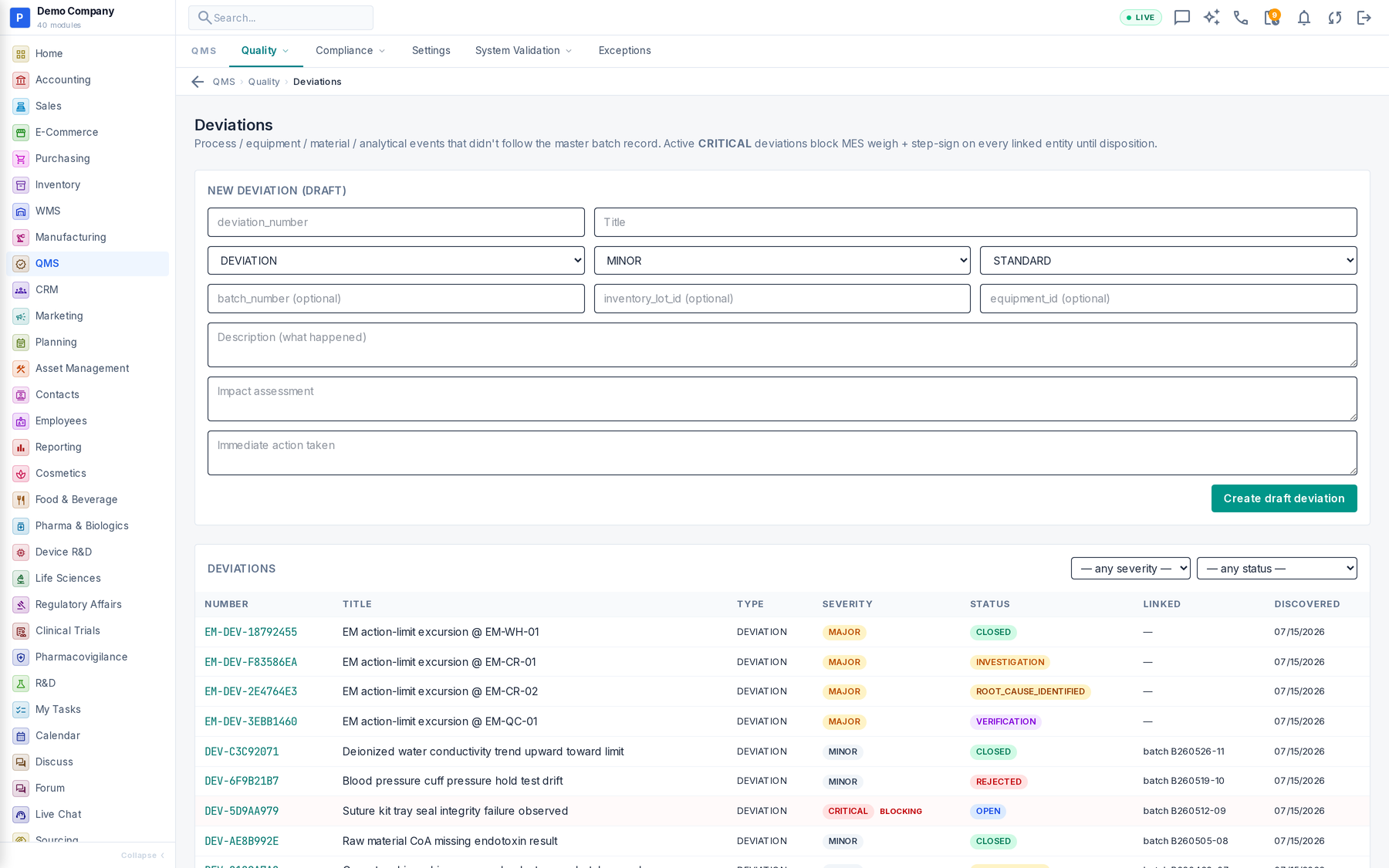The height and width of the screenshot is (868, 1389).
Task: Click the deviation_number input field
Action: [396, 222]
